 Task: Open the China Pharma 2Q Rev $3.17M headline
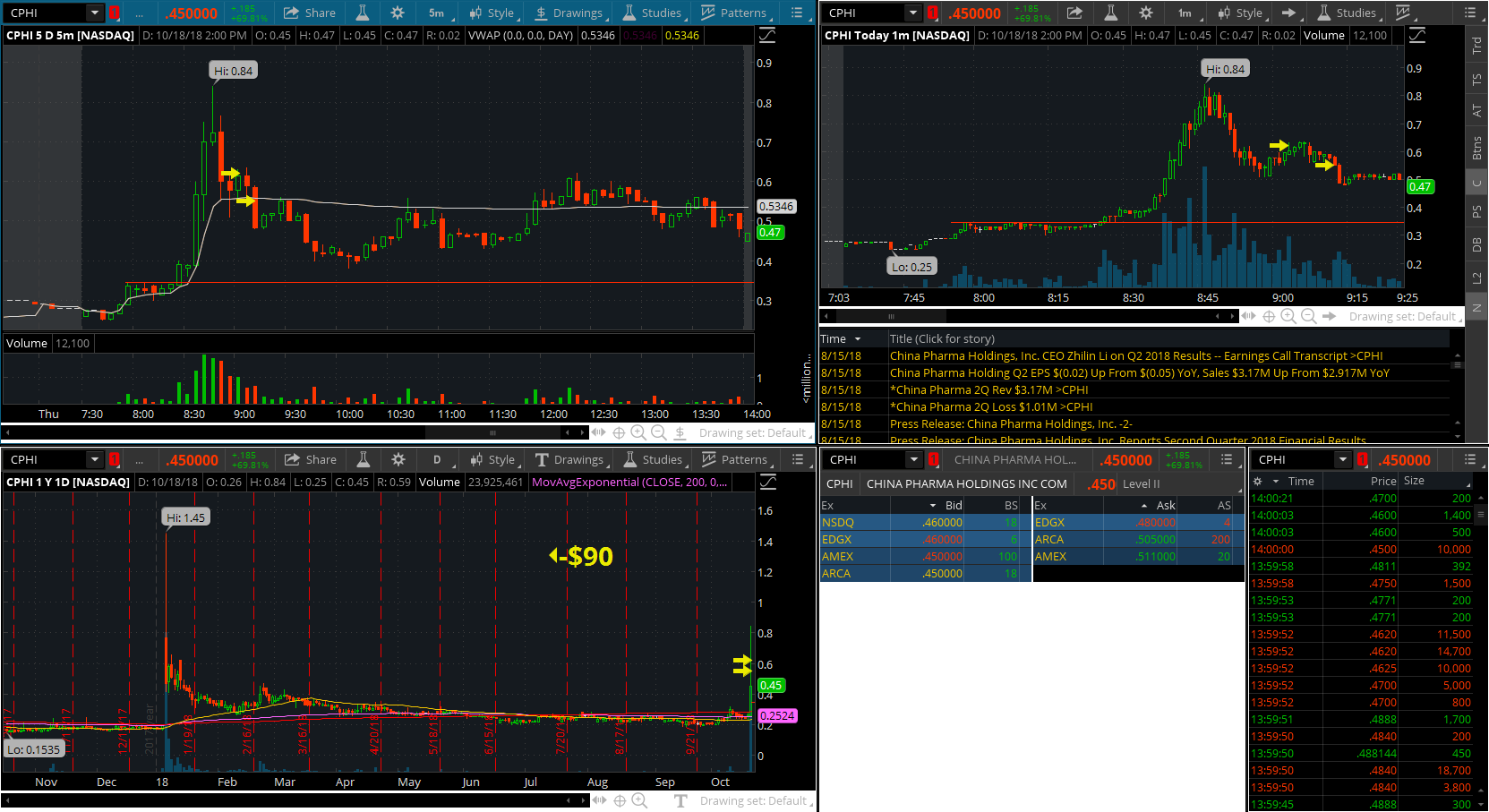989,389
